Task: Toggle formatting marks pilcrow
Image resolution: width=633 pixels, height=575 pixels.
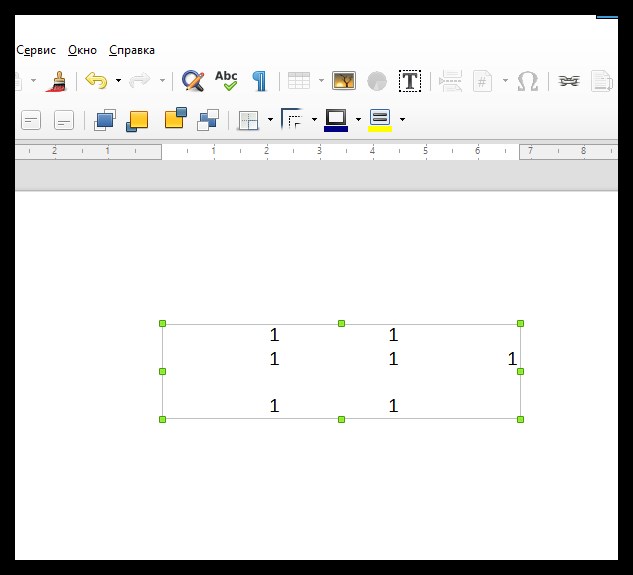Action: (x=259, y=81)
